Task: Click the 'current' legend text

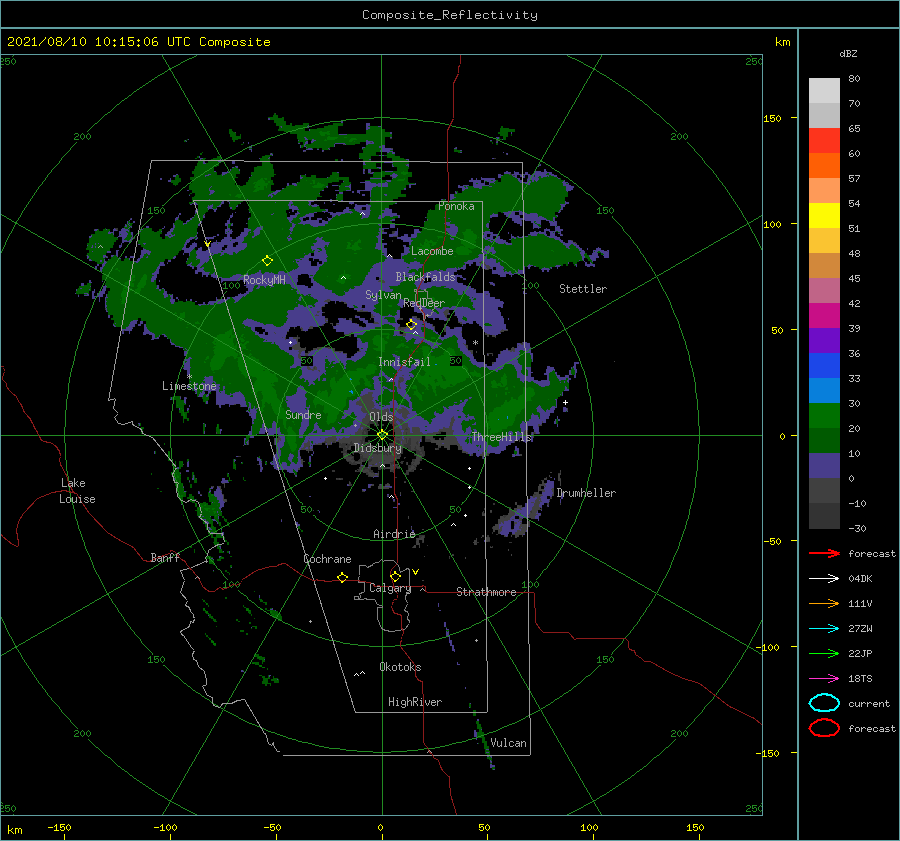Action: [868, 703]
